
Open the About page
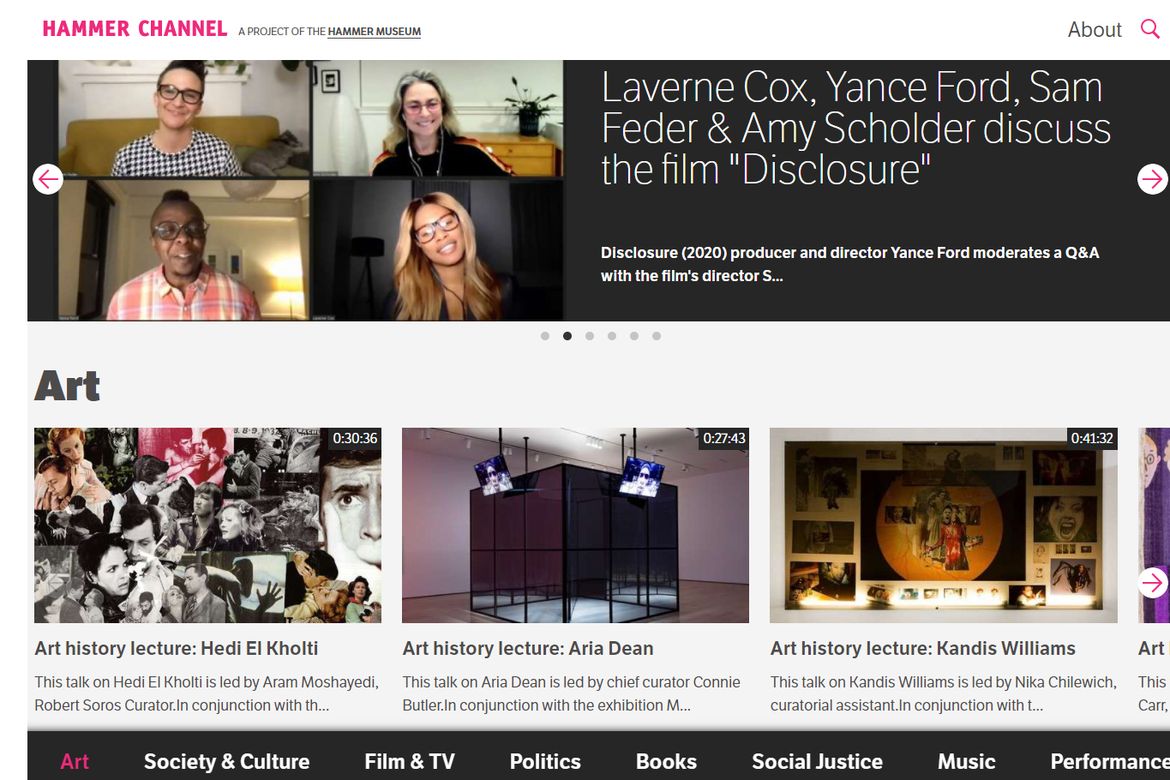click(1094, 30)
